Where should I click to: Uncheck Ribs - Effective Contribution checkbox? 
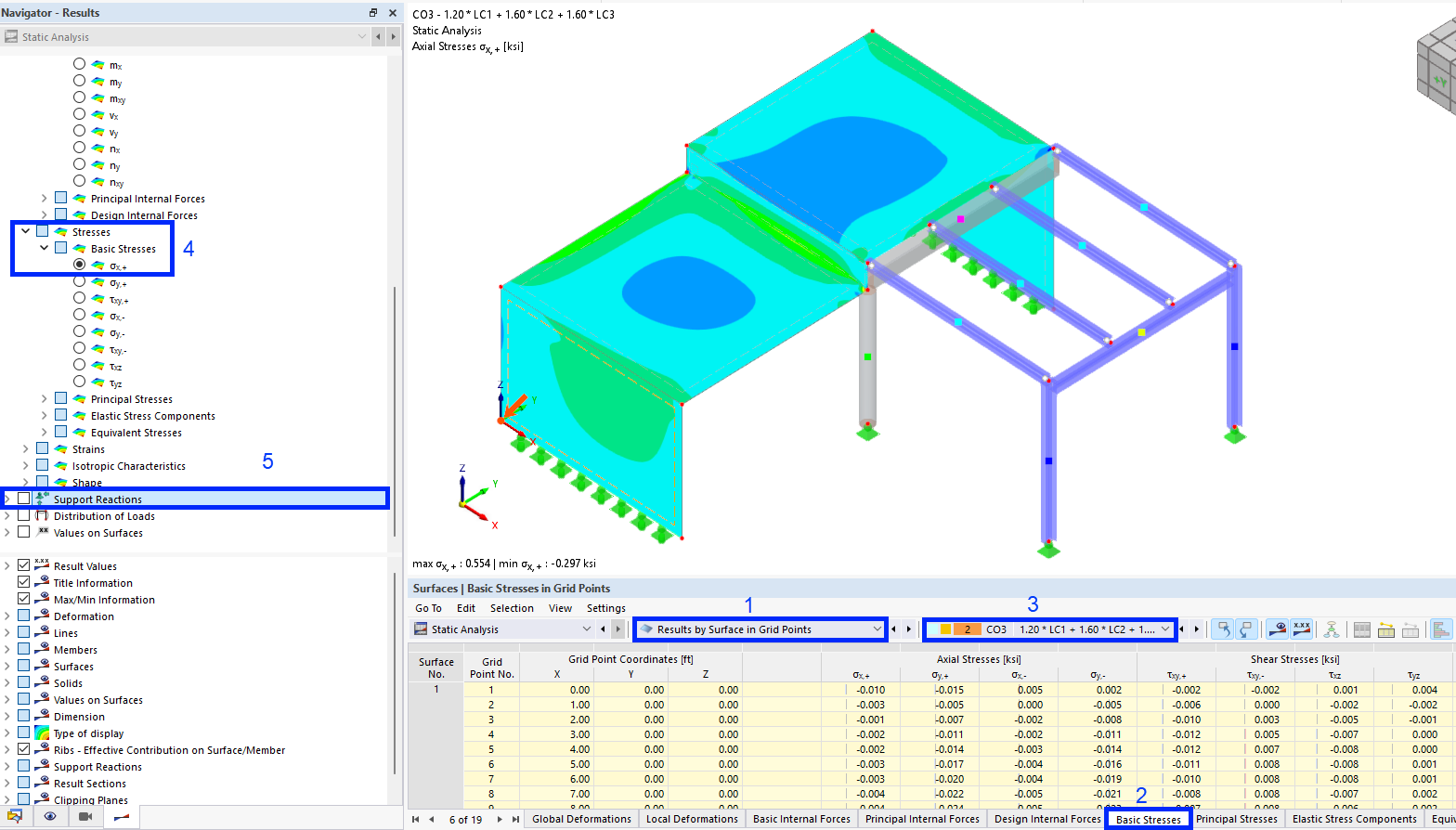coord(23,749)
